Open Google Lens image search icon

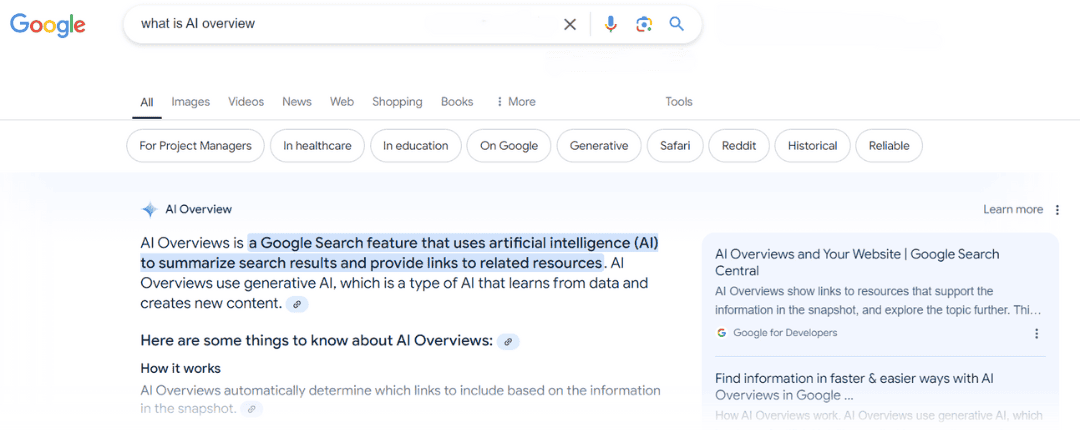[643, 25]
